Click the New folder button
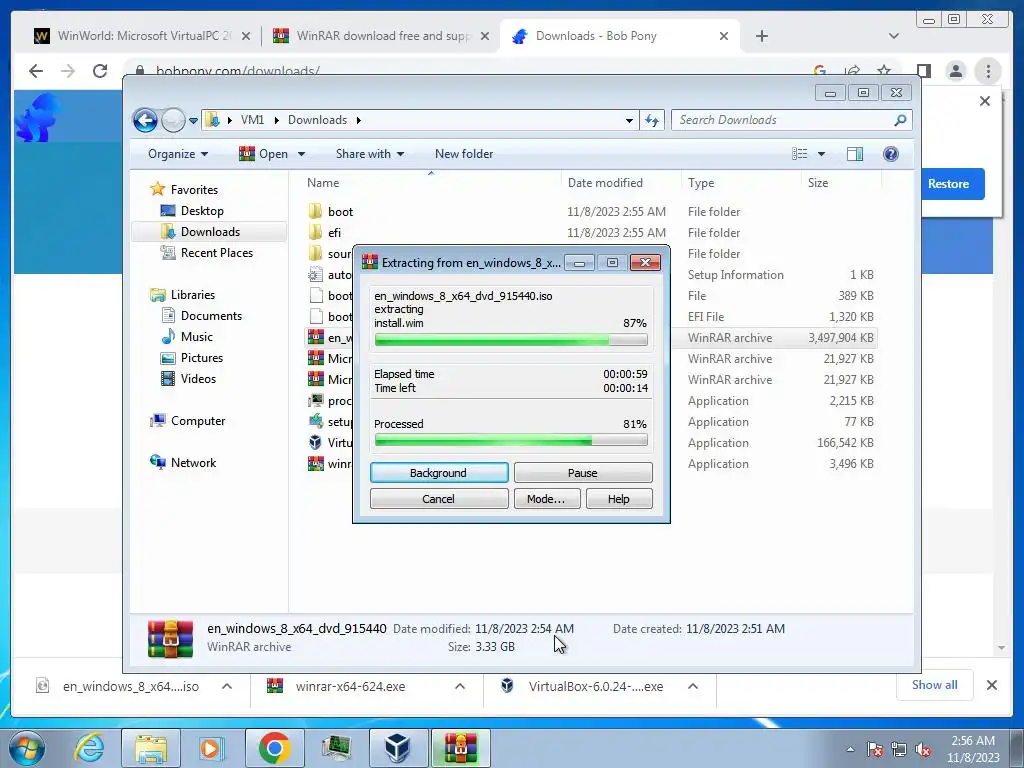This screenshot has height=768, width=1024. click(x=464, y=154)
